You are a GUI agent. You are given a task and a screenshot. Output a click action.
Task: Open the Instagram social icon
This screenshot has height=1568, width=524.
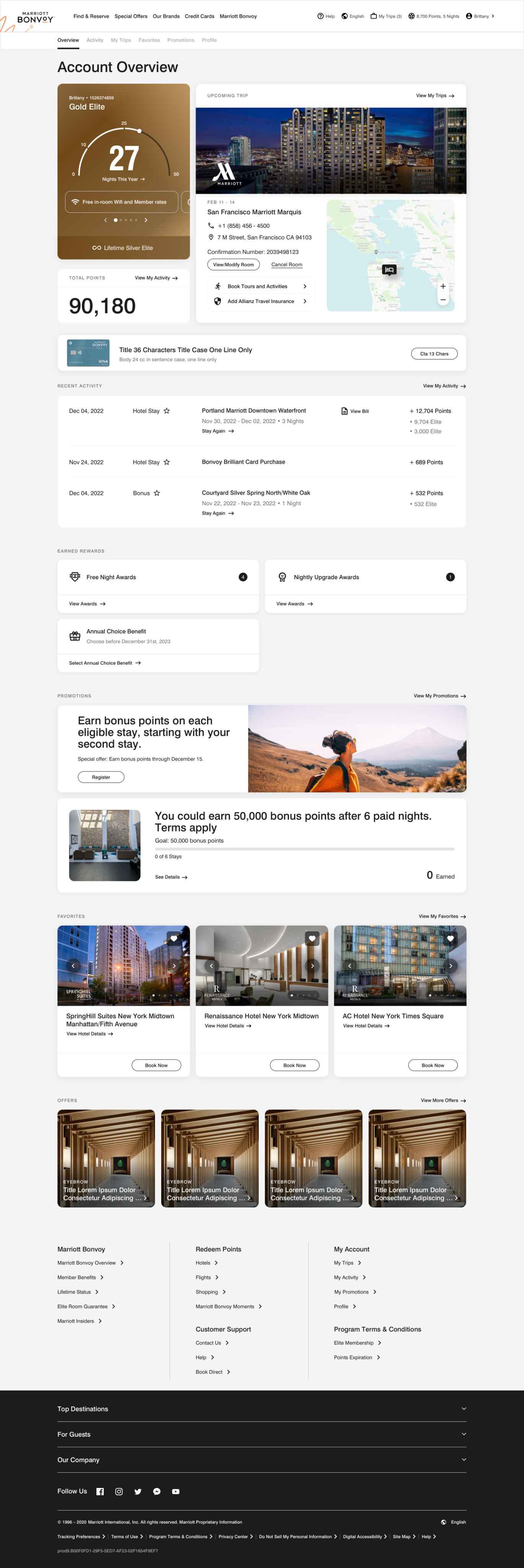119,1491
